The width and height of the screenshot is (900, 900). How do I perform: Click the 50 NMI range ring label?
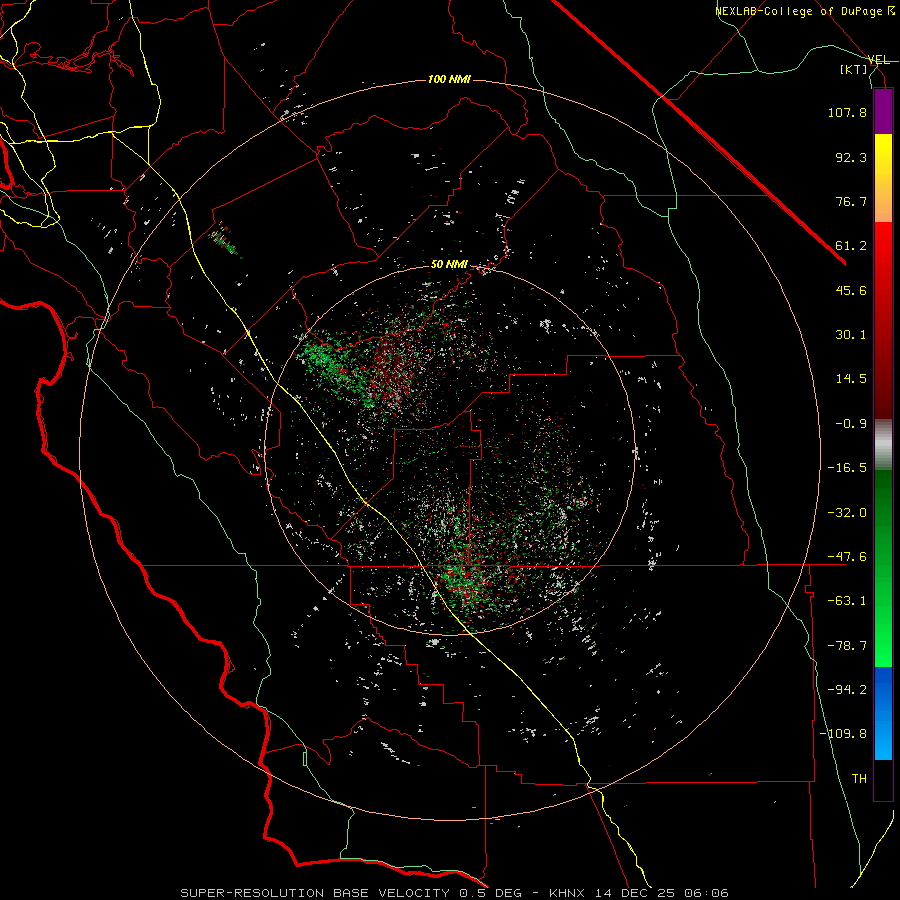(449, 265)
